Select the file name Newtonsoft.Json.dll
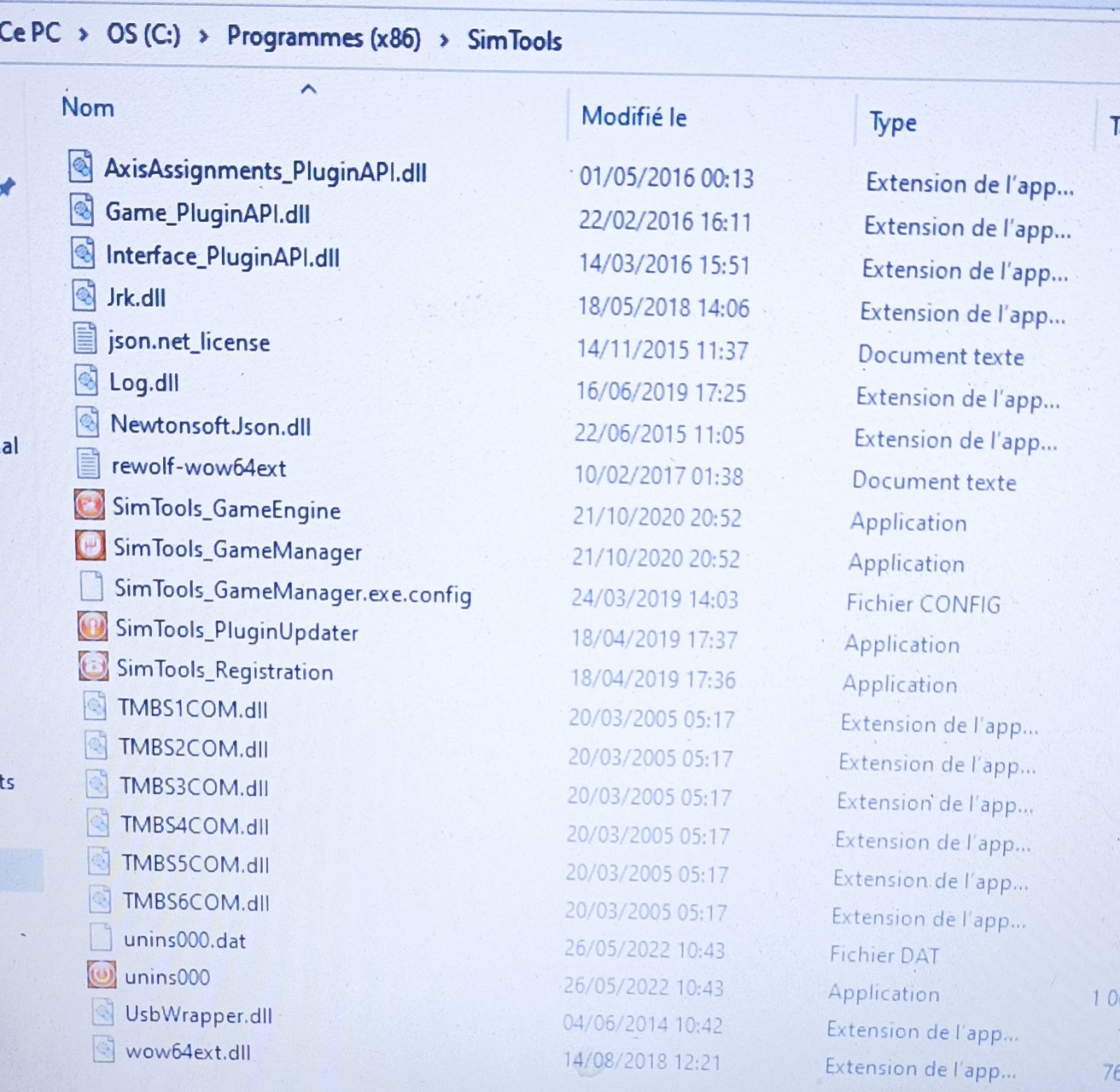Screen dimensions: 1120x1092 tap(211, 426)
